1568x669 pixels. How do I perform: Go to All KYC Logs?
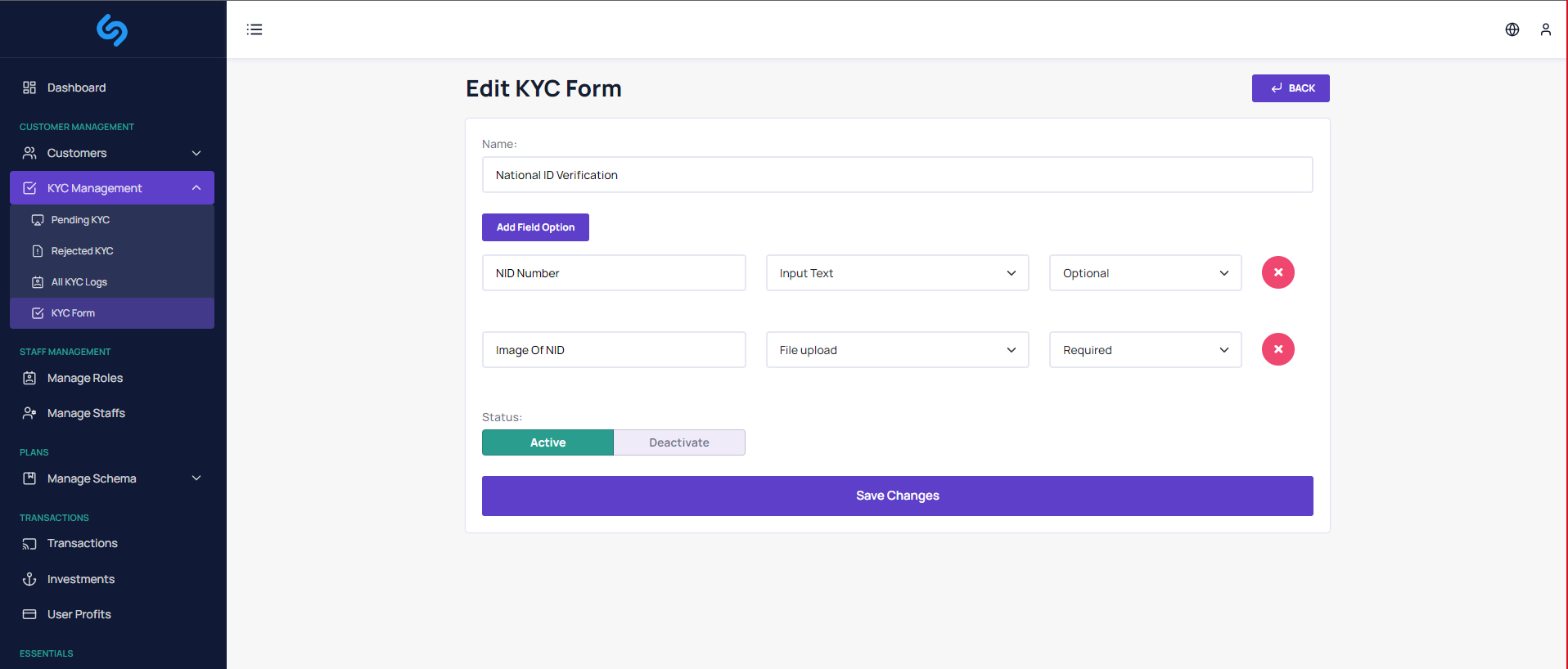[79, 282]
